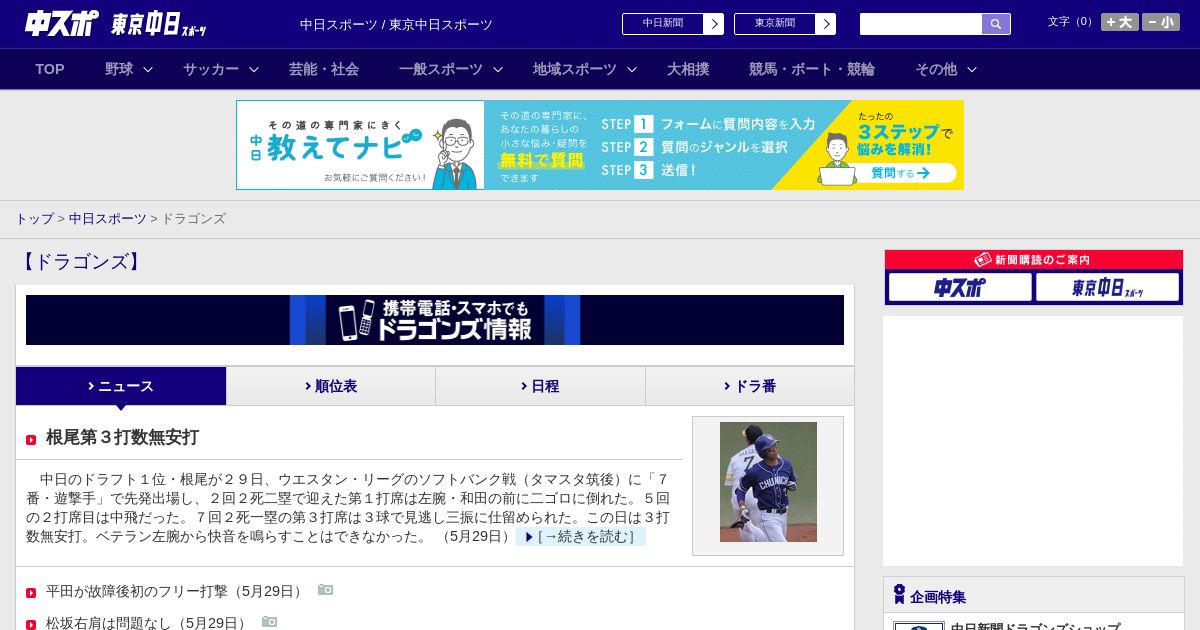The height and width of the screenshot is (630, 1200).
Task: Switch to the 日程 tab
Action: click(x=540, y=386)
